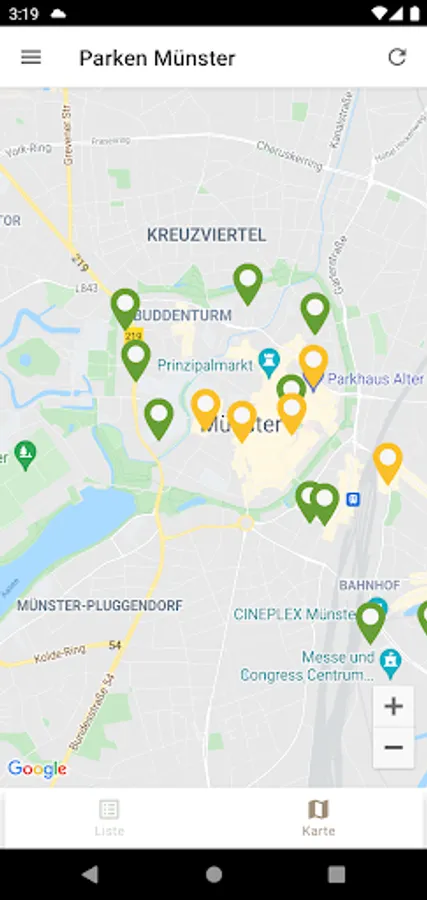Tap the green pin near CINEPLEX Münster
Image resolution: width=427 pixels, height=900 pixels.
pos(371,623)
